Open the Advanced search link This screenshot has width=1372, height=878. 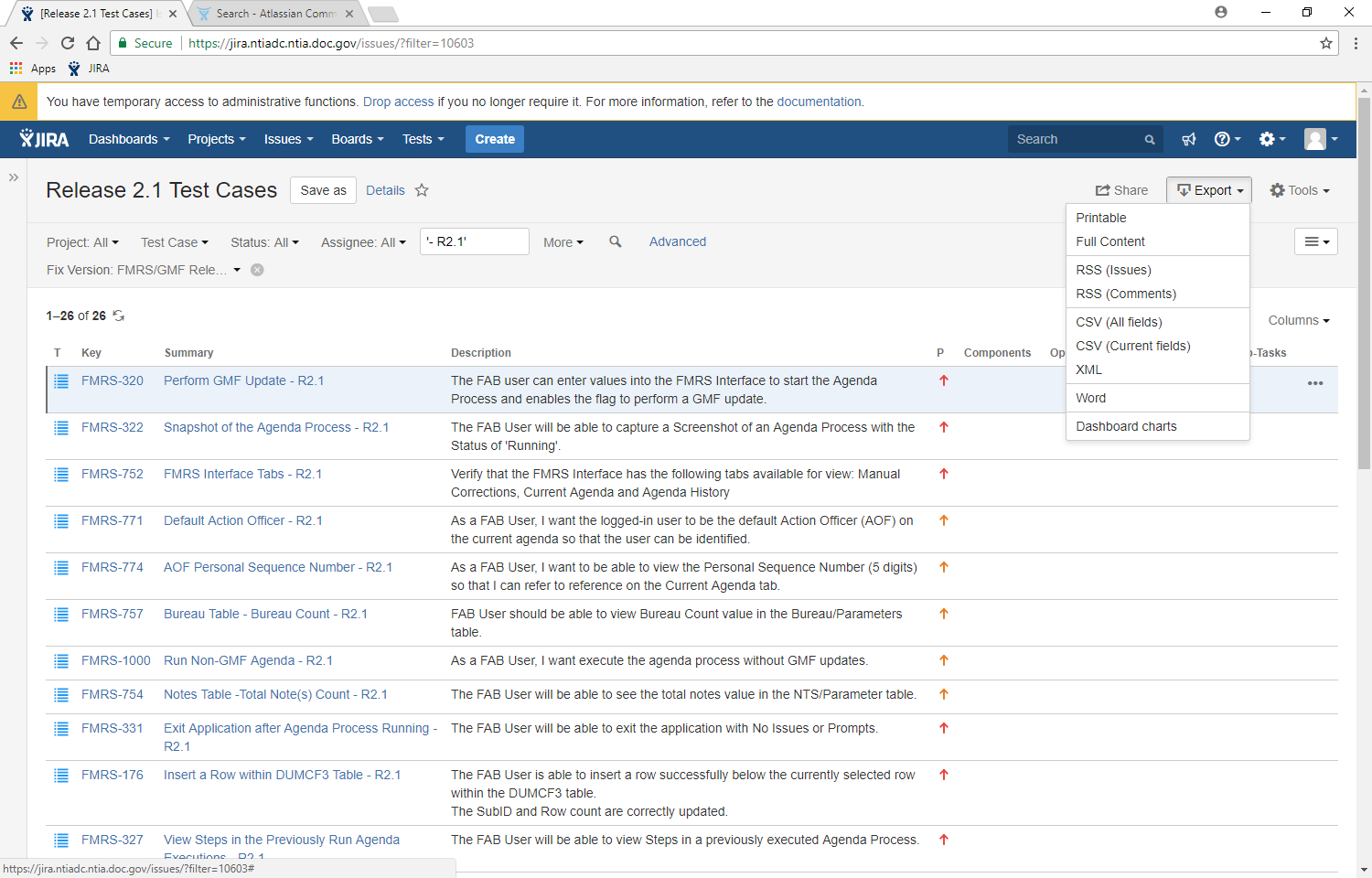[678, 241]
